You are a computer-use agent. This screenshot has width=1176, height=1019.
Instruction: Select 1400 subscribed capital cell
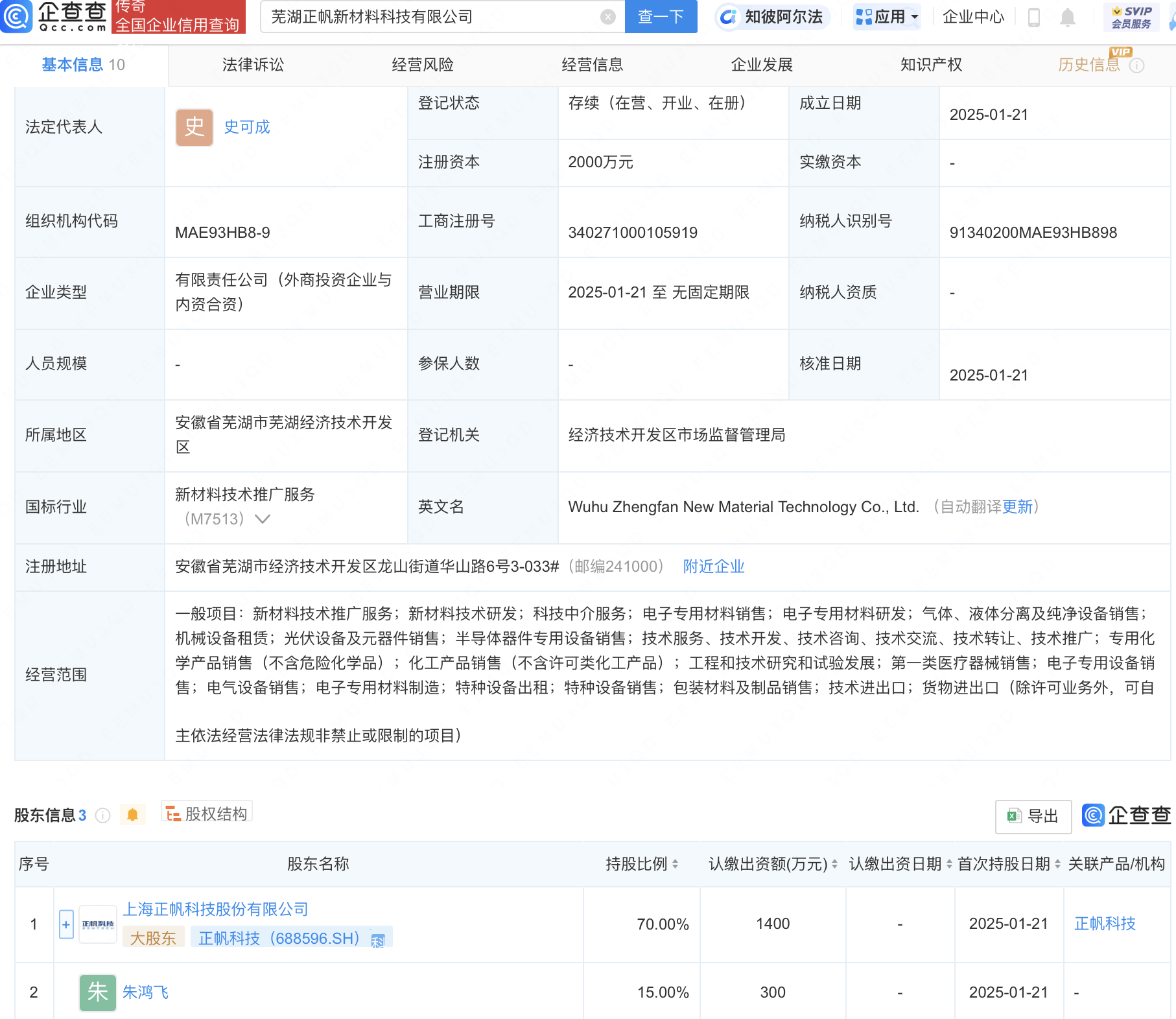point(773,924)
